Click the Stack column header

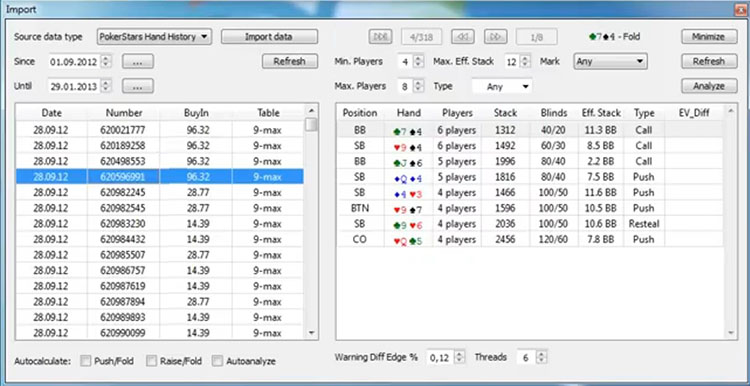coord(506,113)
